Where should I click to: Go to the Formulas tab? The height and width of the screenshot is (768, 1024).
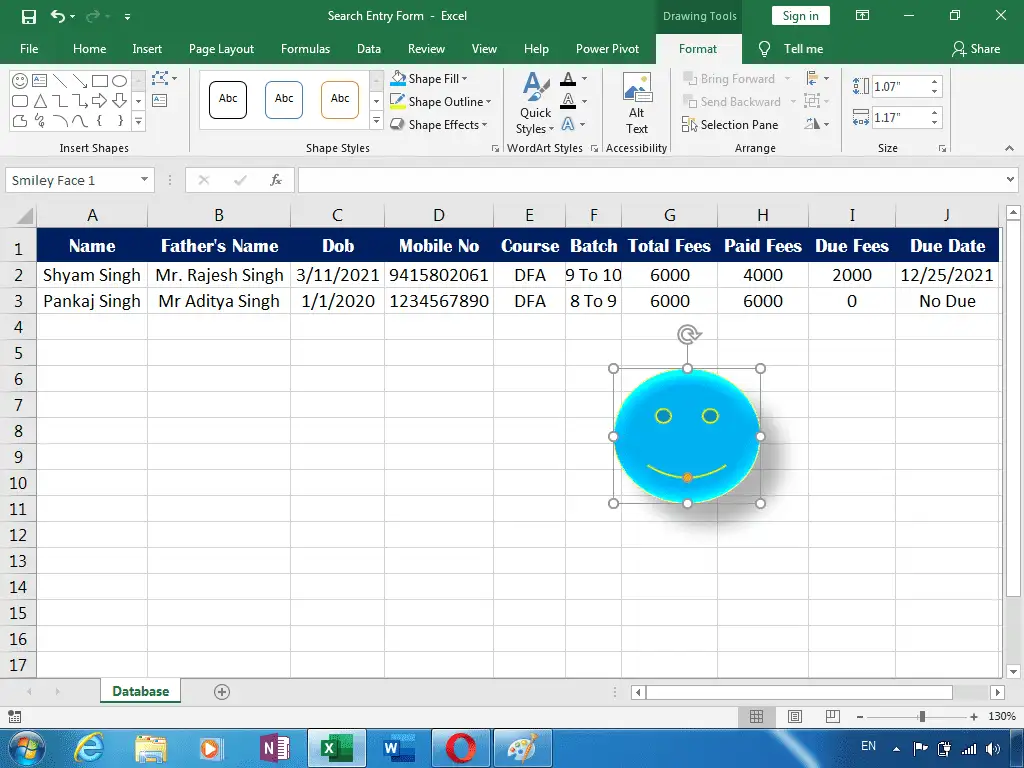pyautogui.click(x=305, y=49)
